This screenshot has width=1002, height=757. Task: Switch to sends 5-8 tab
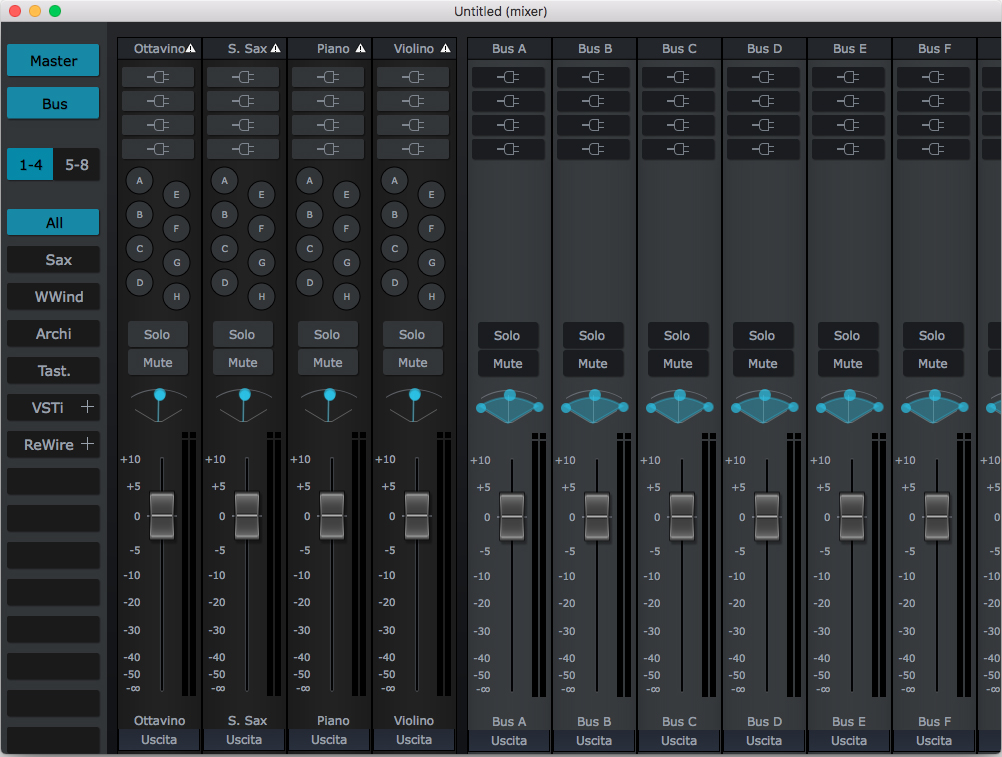point(77,165)
